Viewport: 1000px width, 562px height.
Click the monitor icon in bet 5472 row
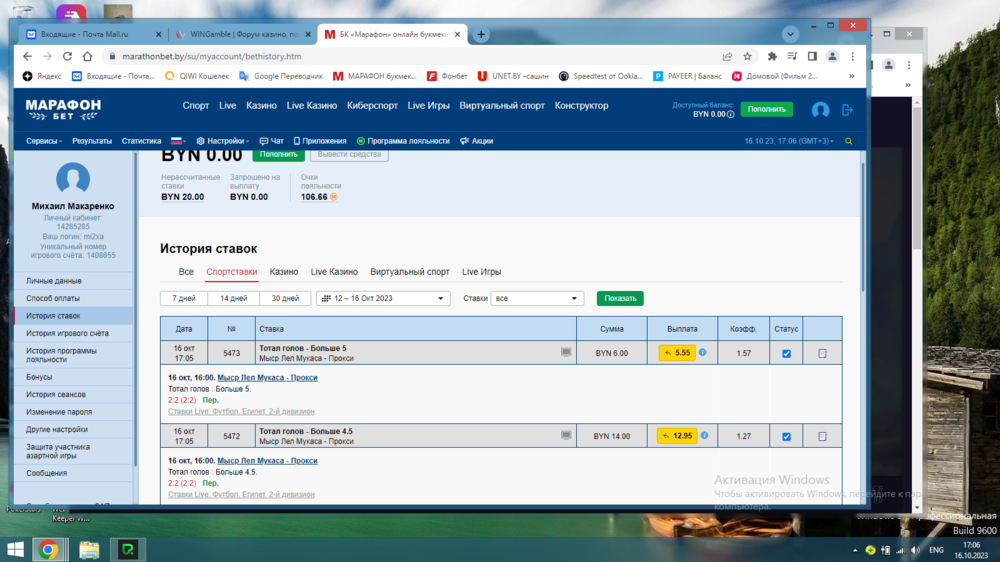tap(566, 436)
